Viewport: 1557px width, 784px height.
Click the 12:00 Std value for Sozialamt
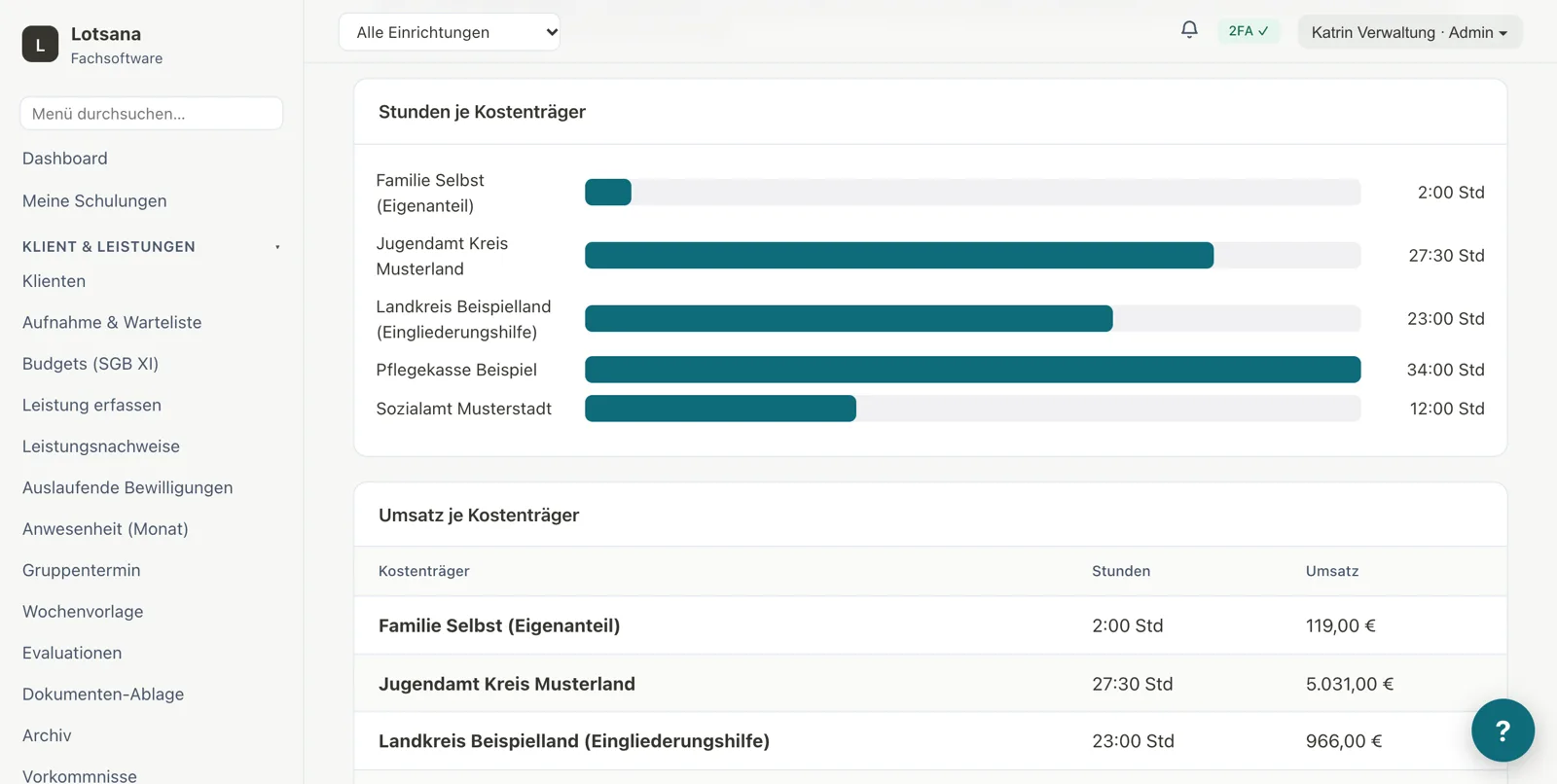coord(1447,409)
